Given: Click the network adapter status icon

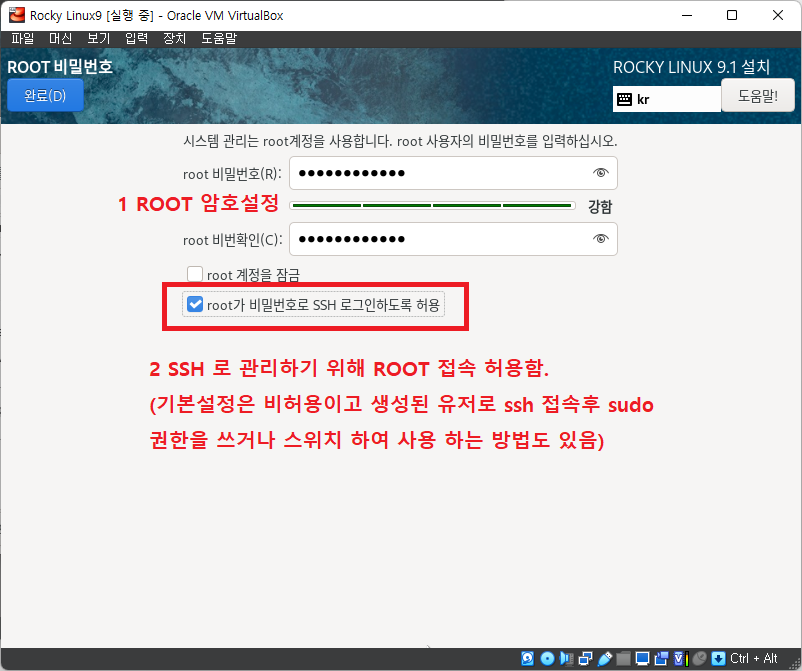Looking at the screenshot, I should point(585,659).
